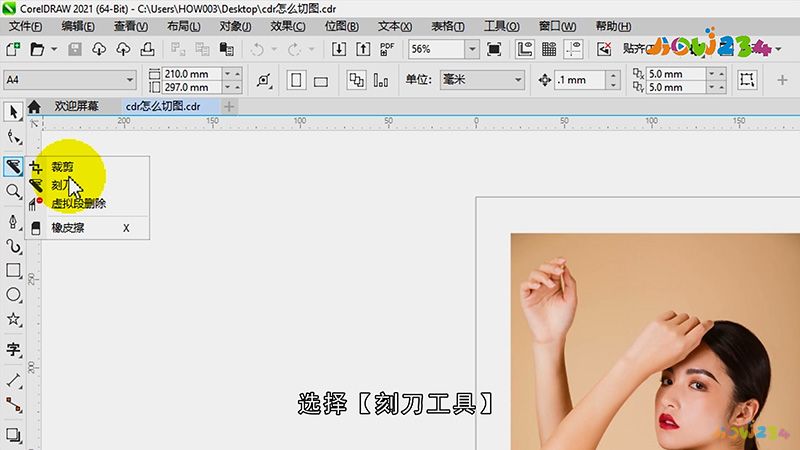This screenshot has width=800, height=450.
Task: Click duplicate distance x 5.0 mm field
Action: [676, 73]
